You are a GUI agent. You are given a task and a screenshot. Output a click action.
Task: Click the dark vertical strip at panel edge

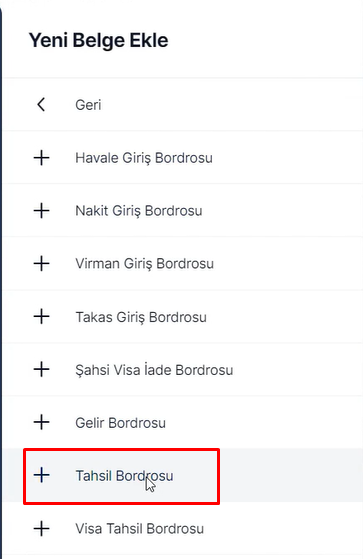pyautogui.click(x=1, y=280)
